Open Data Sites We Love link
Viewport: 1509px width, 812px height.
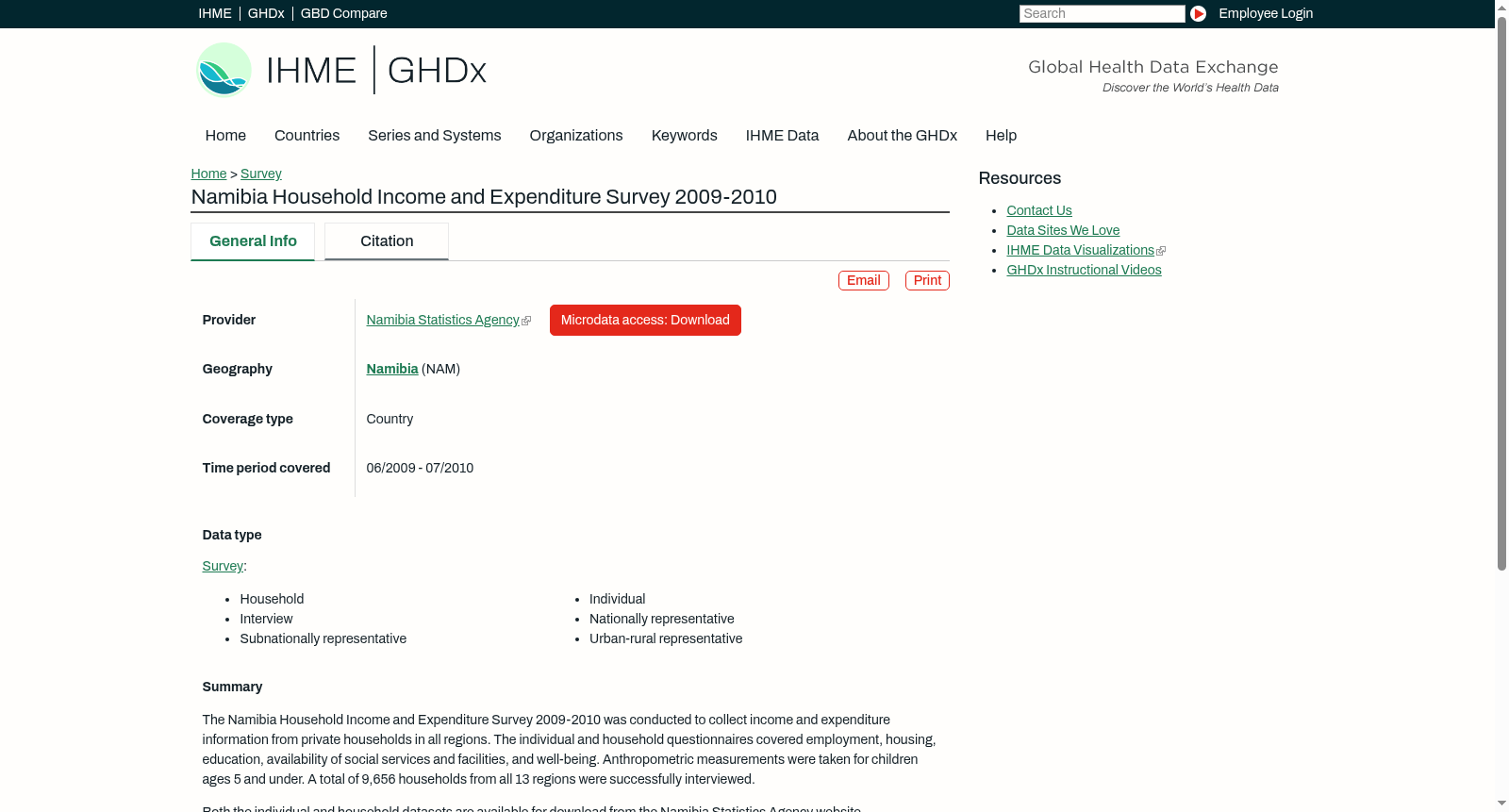click(1063, 230)
